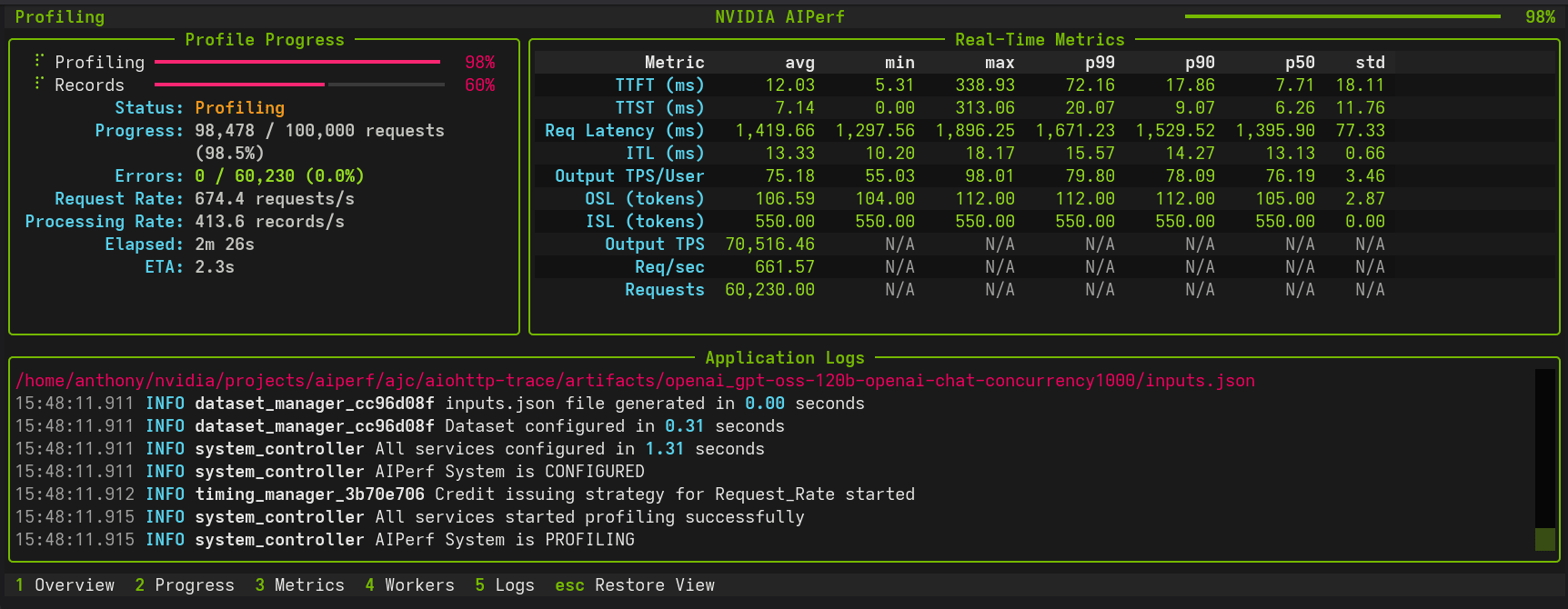Screen dimensions: 1568x609
Task: Click log line Dataset configured in 0.31 seconds
Action: click(399, 426)
